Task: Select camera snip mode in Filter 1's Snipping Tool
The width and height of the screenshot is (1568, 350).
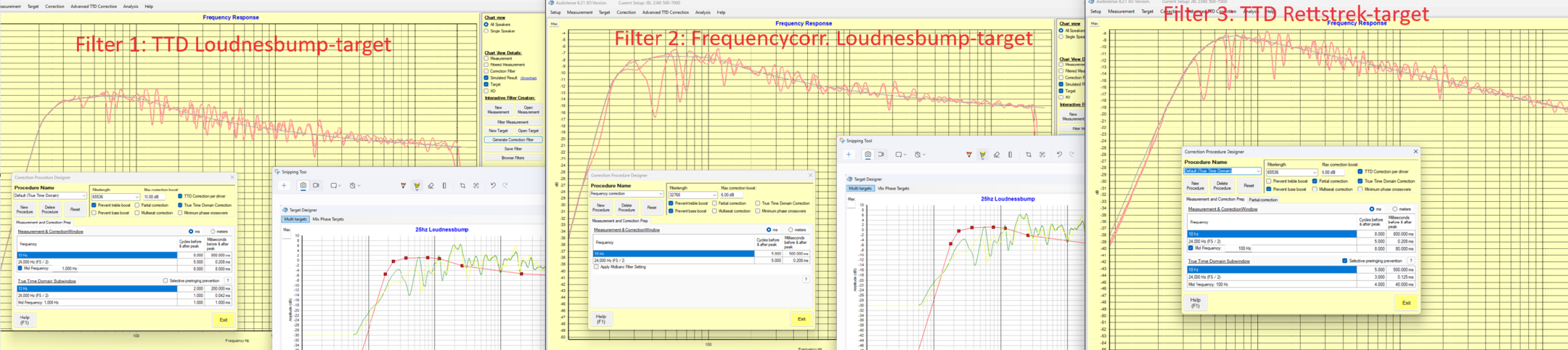Action: coord(303,186)
